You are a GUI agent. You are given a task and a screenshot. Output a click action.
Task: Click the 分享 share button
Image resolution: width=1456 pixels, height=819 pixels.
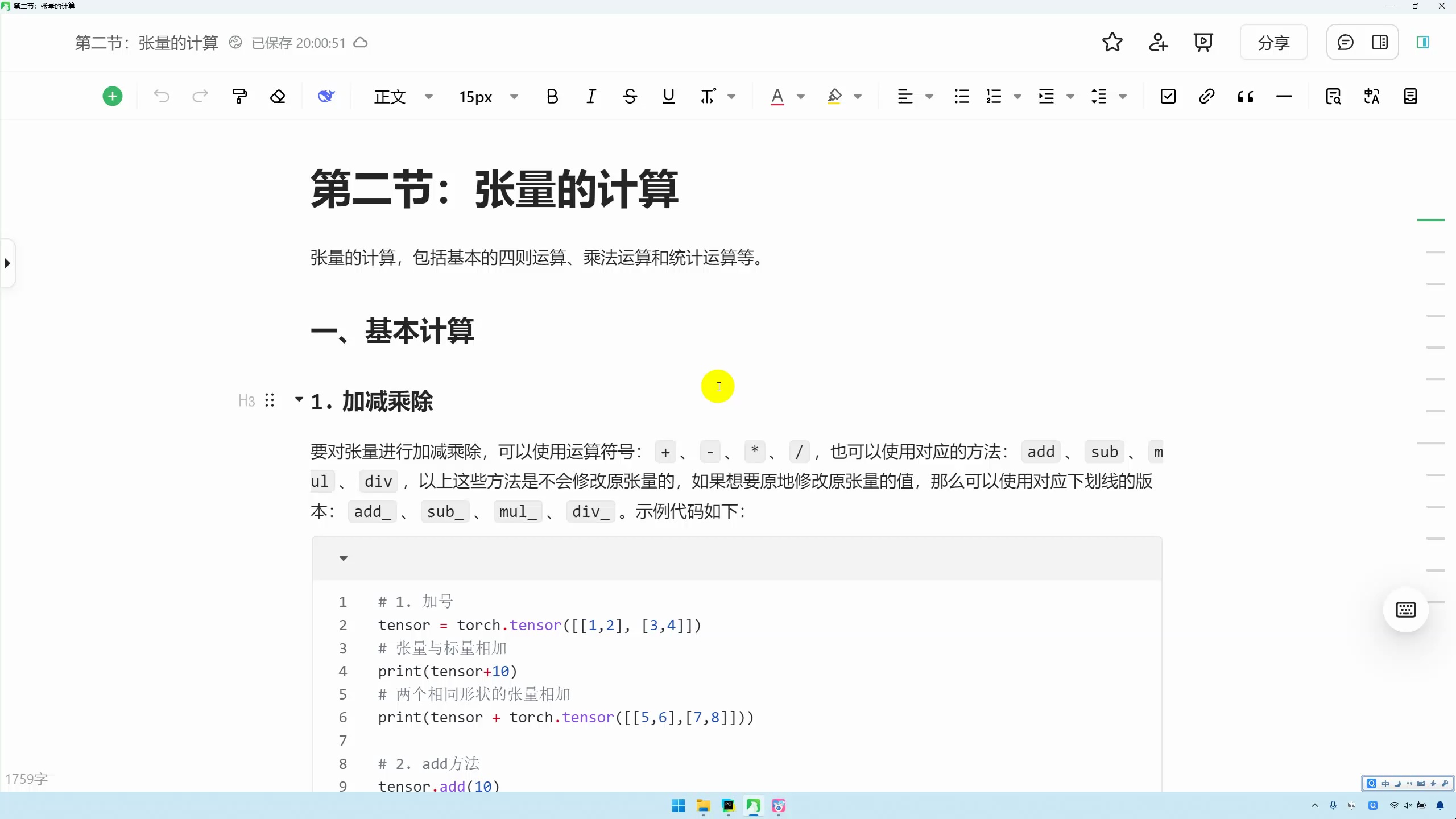coord(1273,42)
